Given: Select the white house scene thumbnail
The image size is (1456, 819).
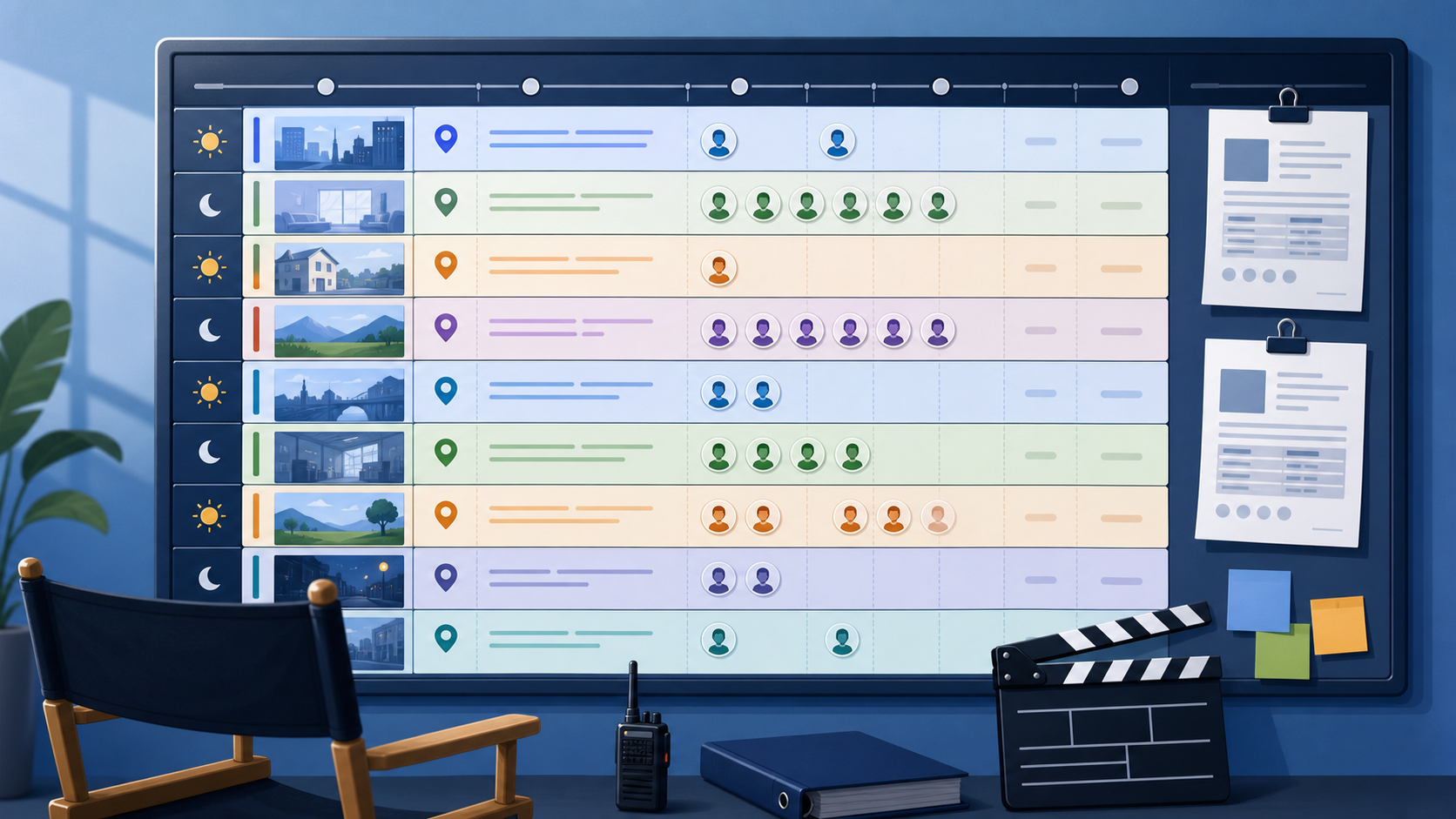Looking at the screenshot, I should (x=339, y=268).
